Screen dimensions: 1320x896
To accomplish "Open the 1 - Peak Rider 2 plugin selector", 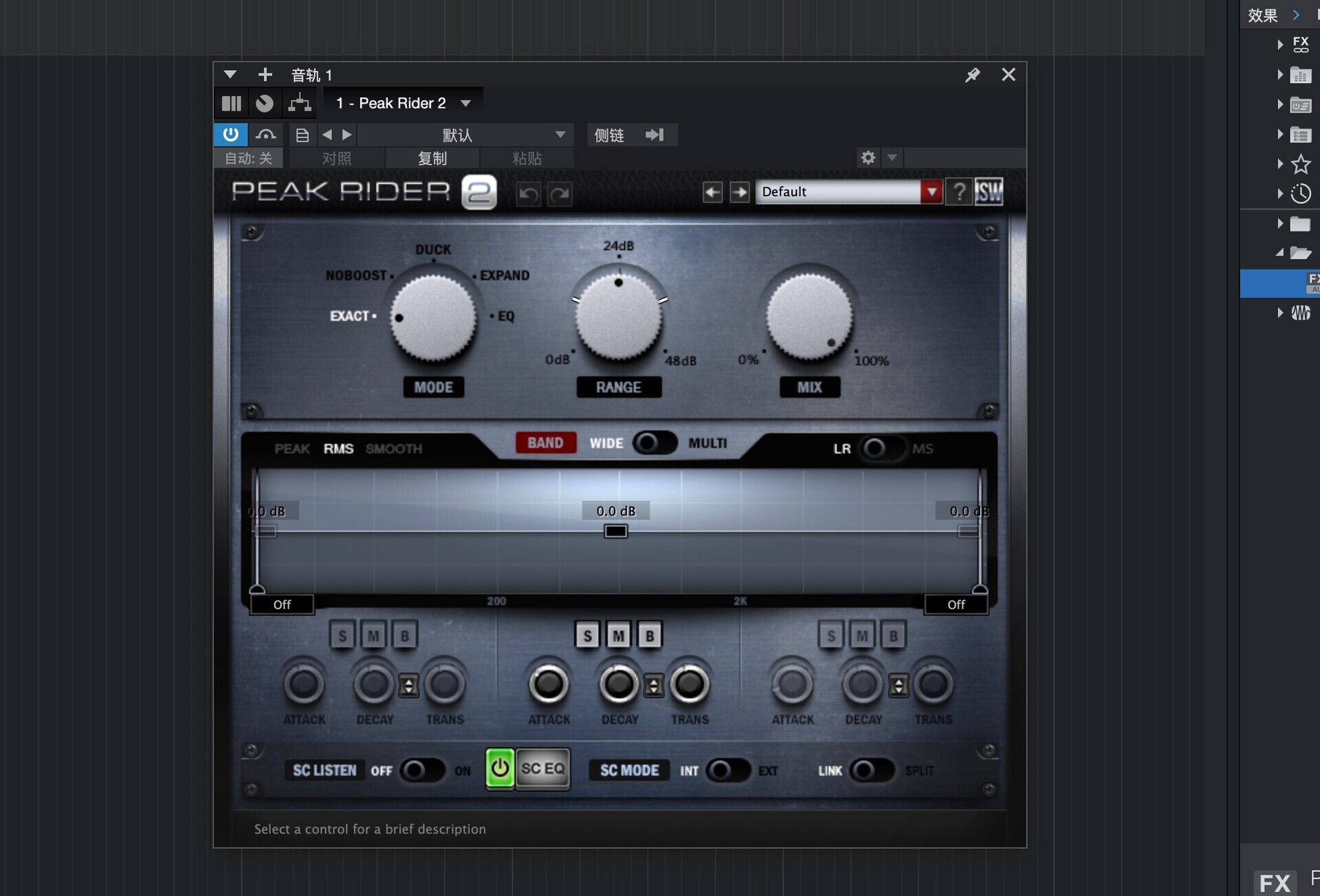I will pos(403,103).
